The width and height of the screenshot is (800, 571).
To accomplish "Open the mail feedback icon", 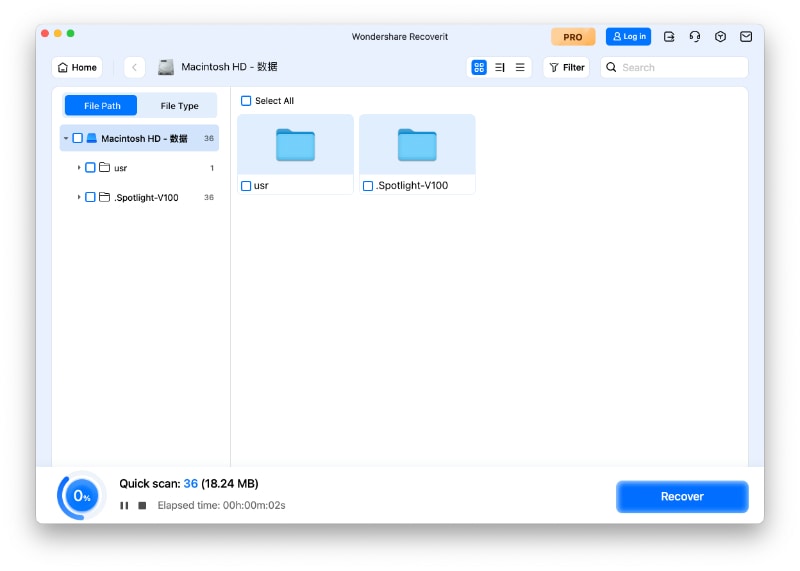I will (745, 37).
